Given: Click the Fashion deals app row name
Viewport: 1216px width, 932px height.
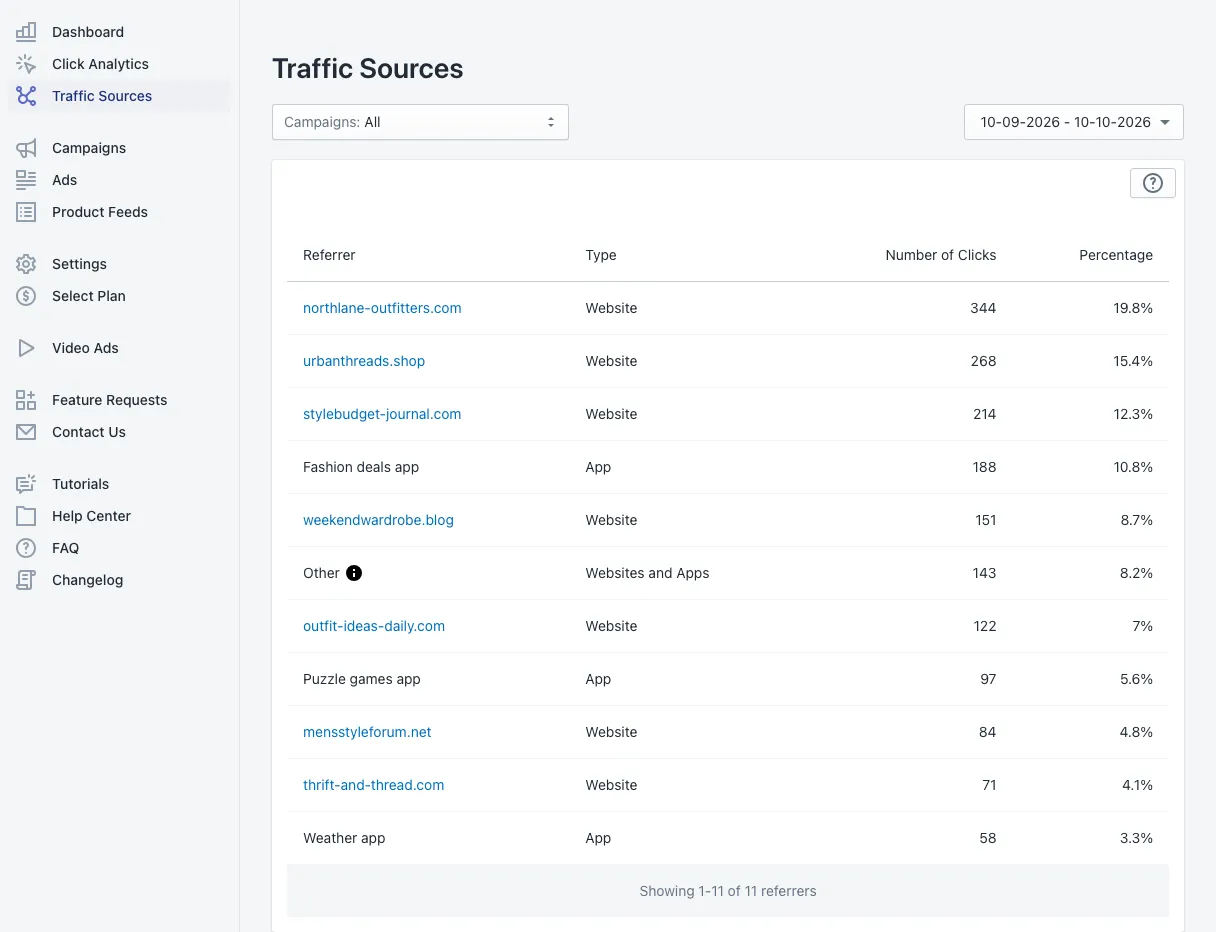Looking at the screenshot, I should tap(361, 467).
